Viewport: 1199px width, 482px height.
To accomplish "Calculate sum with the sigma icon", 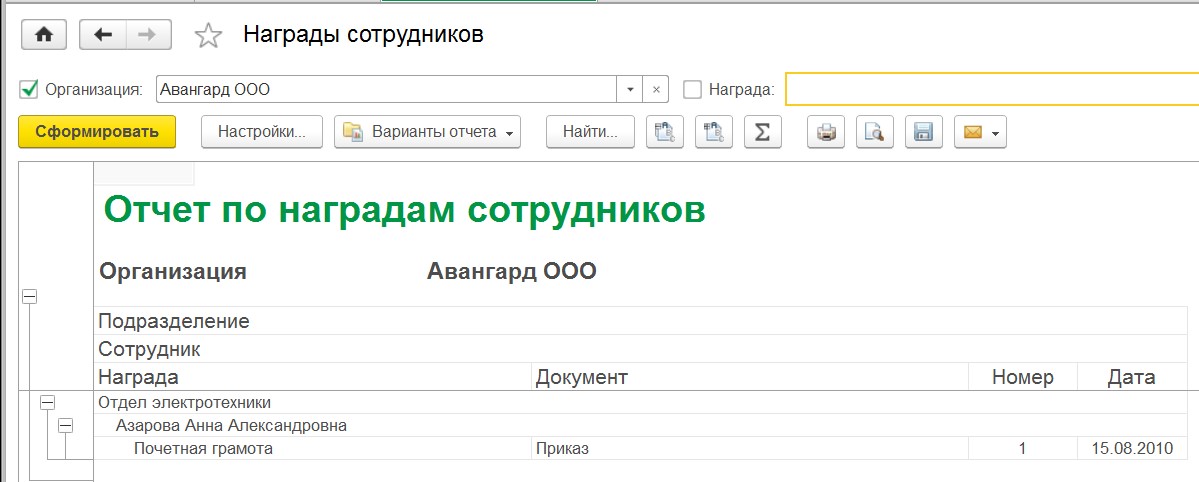I will pyautogui.click(x=762, y=132).
